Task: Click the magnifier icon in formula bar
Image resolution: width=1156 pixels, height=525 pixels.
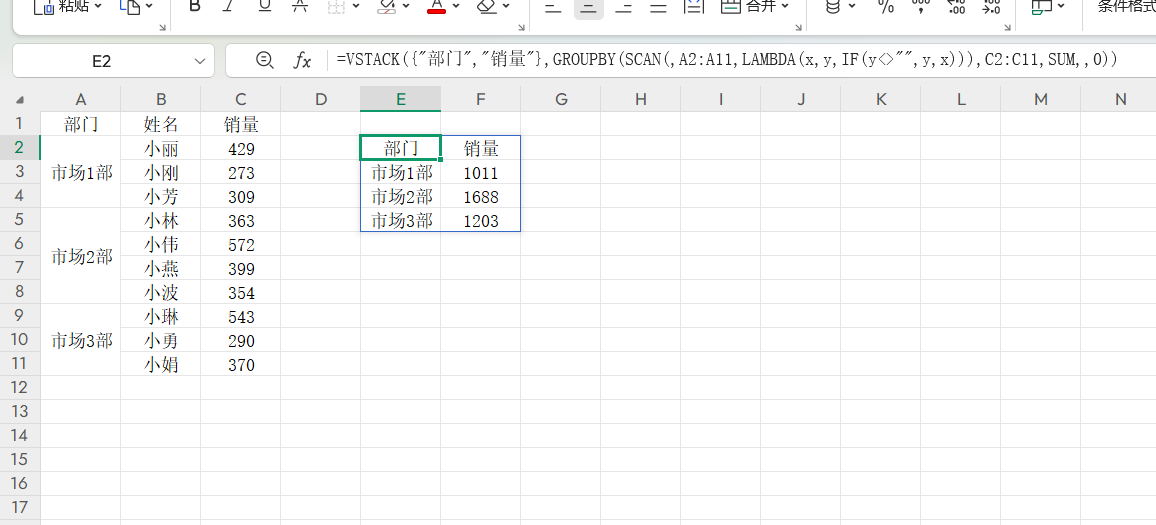Action: pos(264,61)
